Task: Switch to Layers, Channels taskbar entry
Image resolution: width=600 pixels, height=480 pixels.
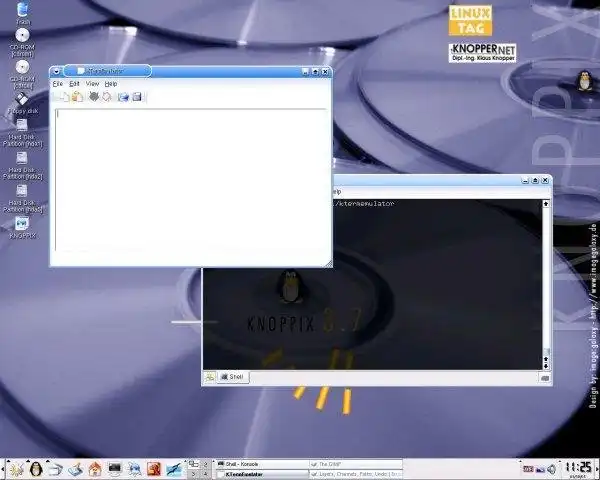Action: click(x=356, y=474)
